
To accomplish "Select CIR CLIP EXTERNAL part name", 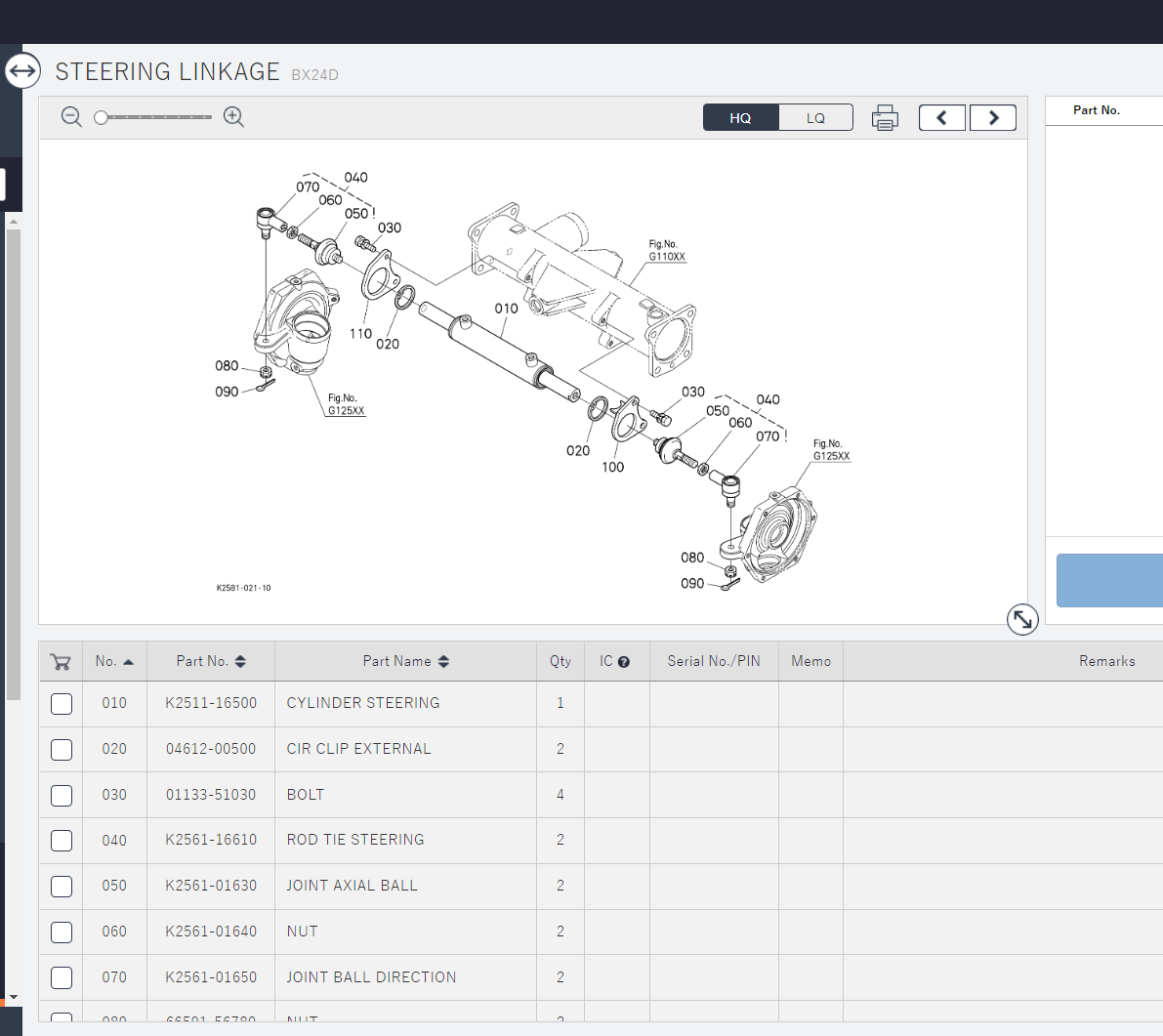I will point(359,749).
